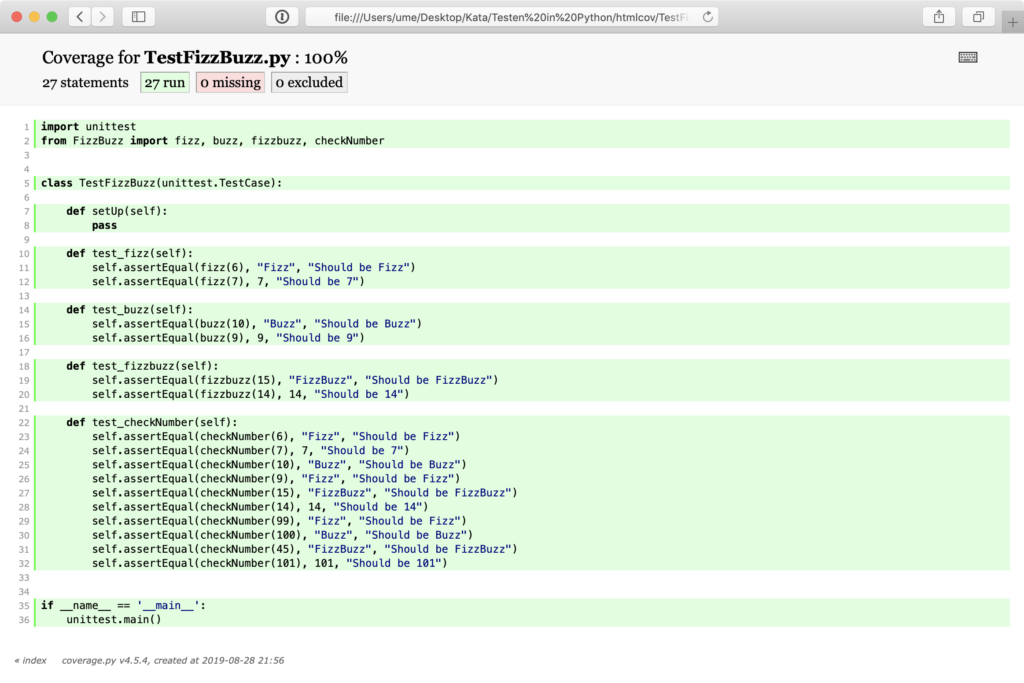Image resolution: width=1024 pixels, height=683 pixels.
Task: Toggle the Safari sidebar button
Action: click(x=138, y=17)
